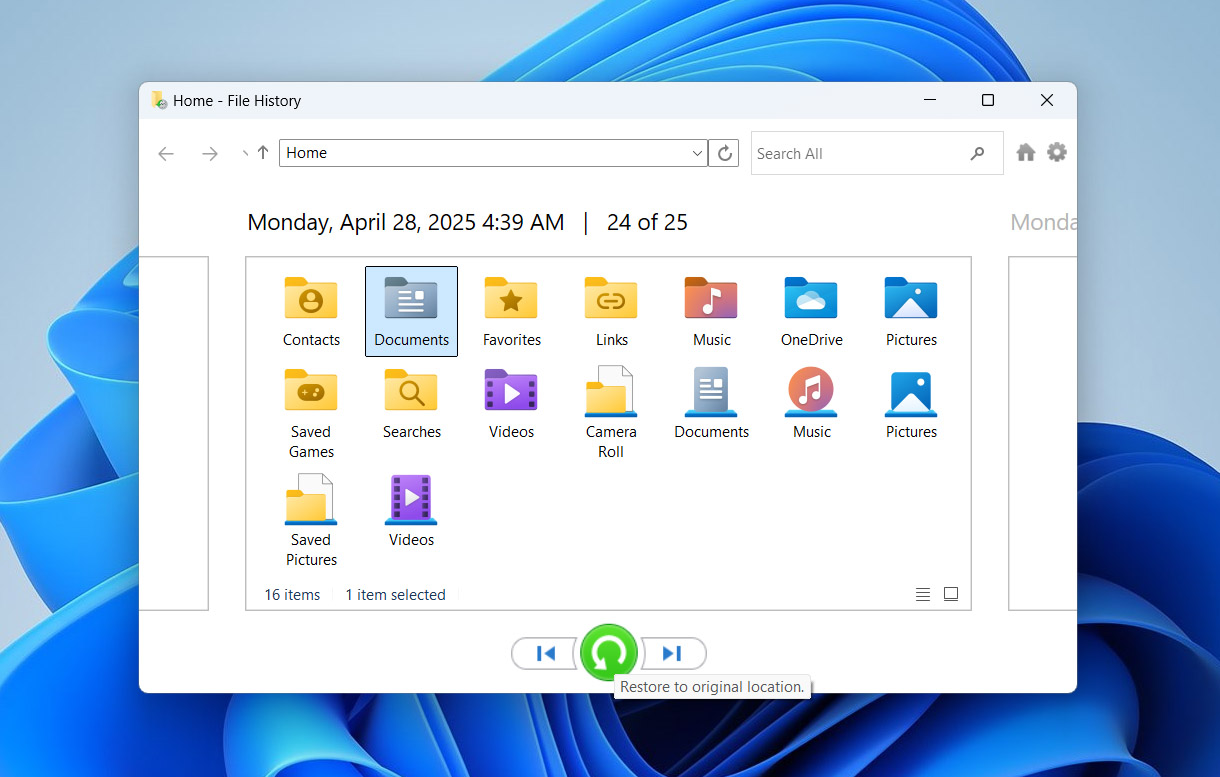Click the Home icon in the toolbar

pos(1026,152)
